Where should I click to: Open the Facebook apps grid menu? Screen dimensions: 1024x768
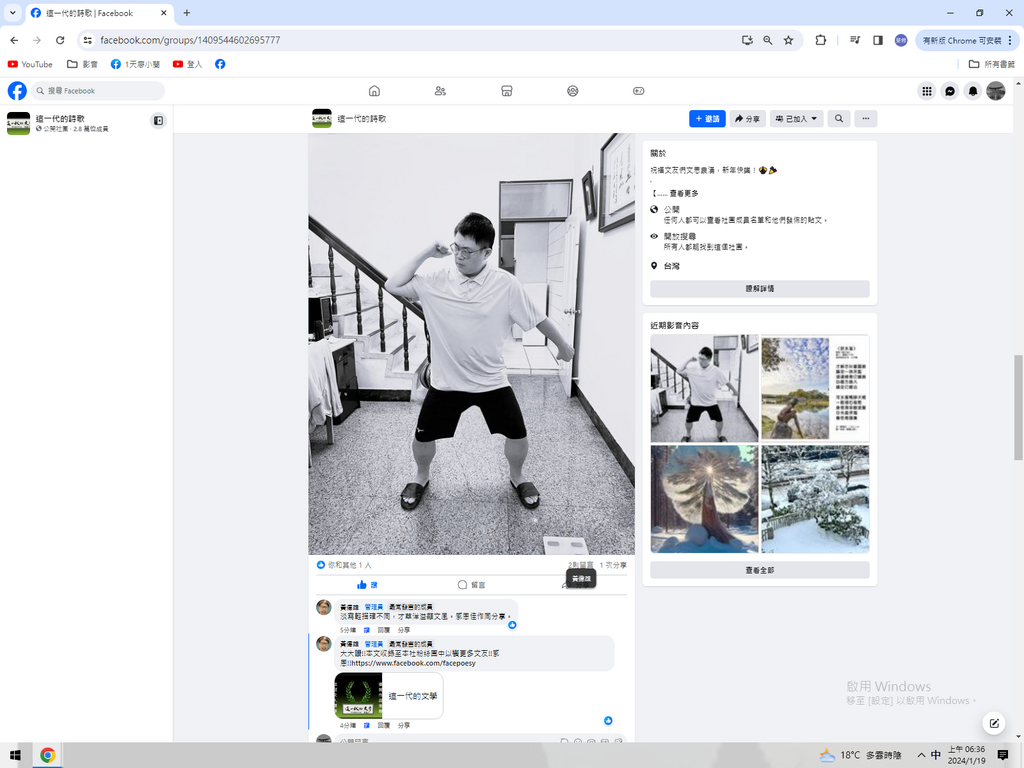927,91
